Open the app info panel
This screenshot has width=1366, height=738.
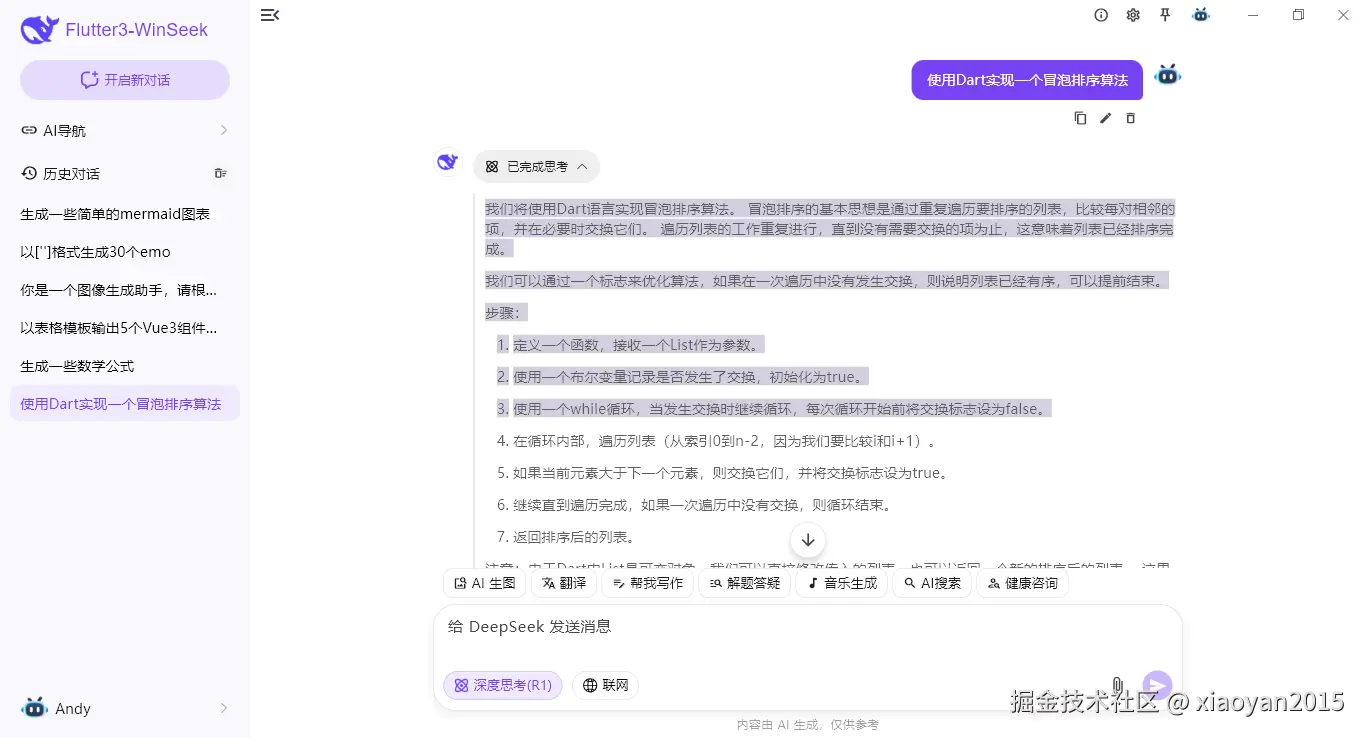click(x=1100, y=15)
